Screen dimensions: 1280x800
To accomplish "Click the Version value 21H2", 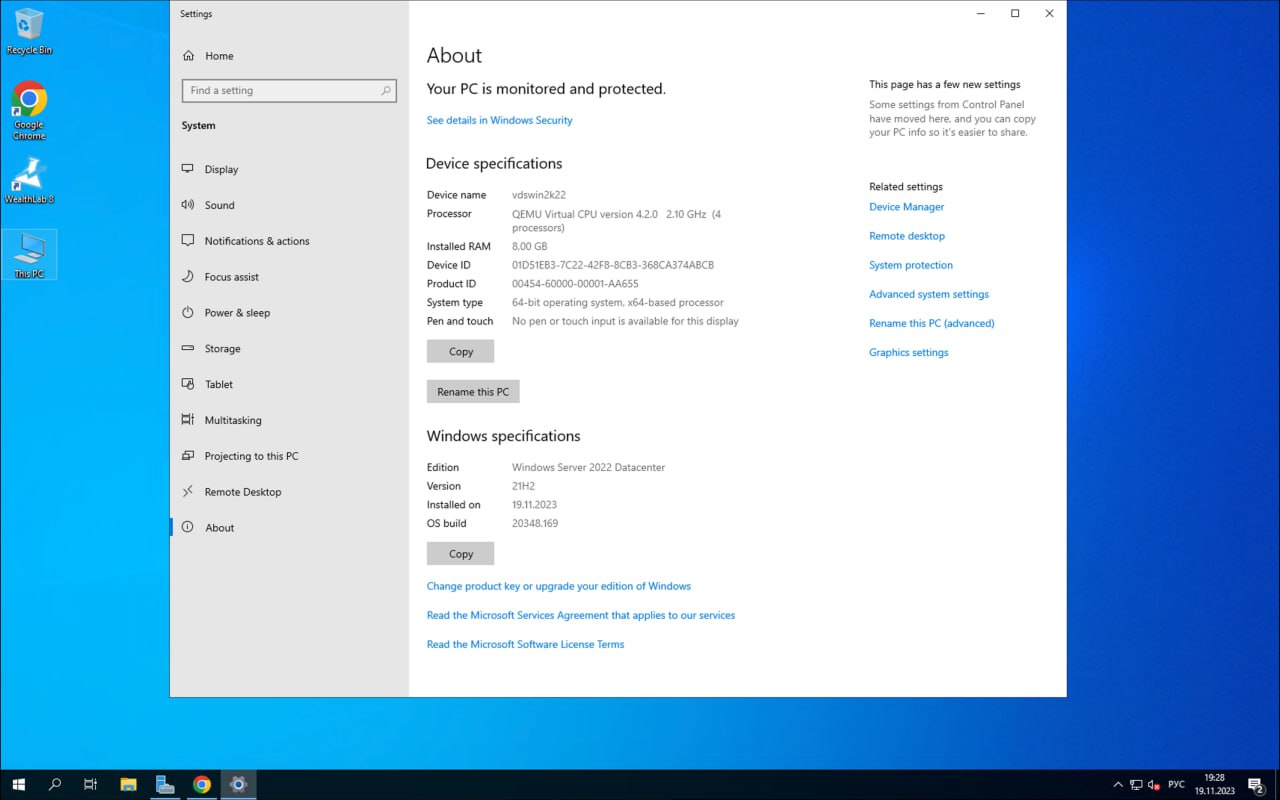I will [523, 486].
